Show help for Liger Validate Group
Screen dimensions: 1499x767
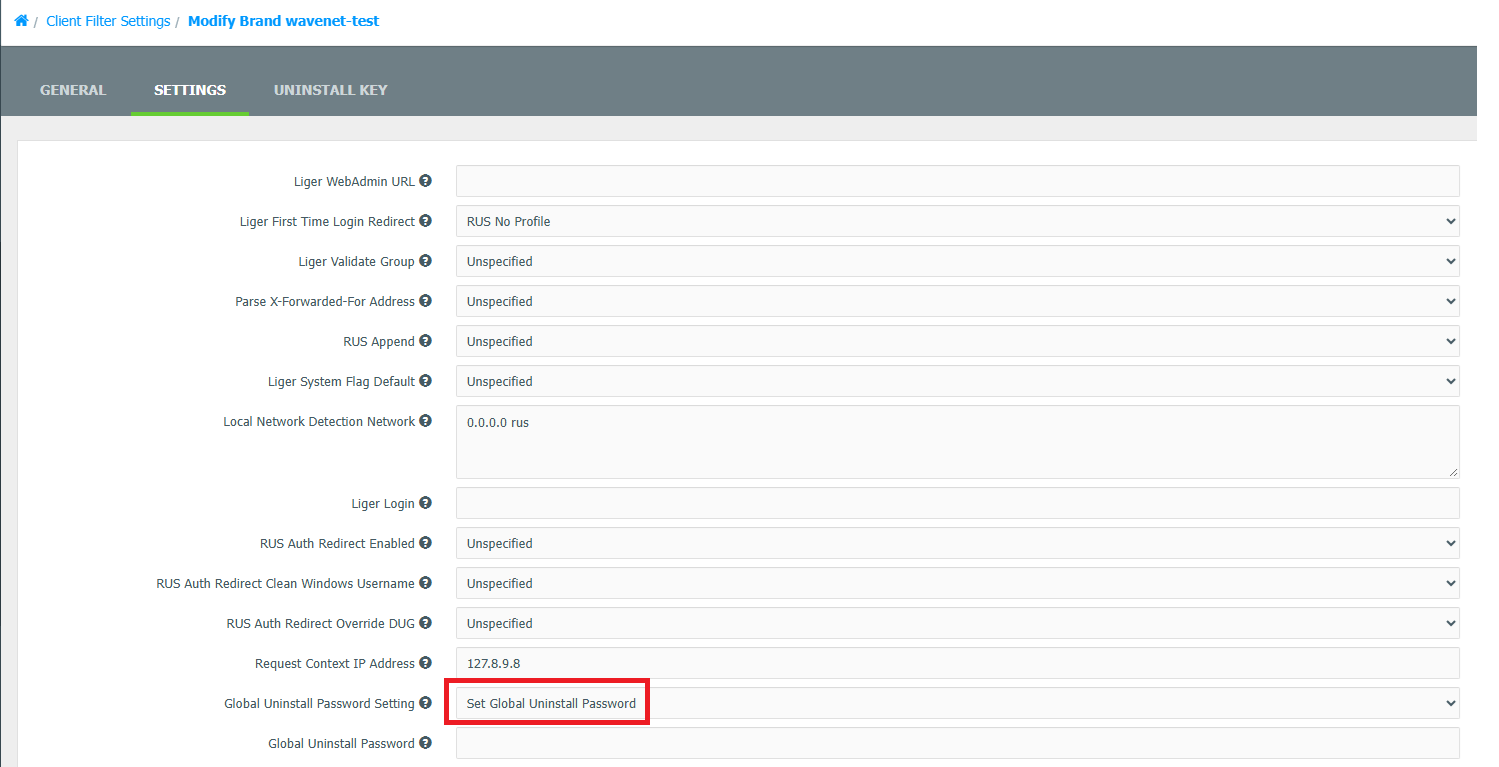pyautogui.click(x=425, y=261)
